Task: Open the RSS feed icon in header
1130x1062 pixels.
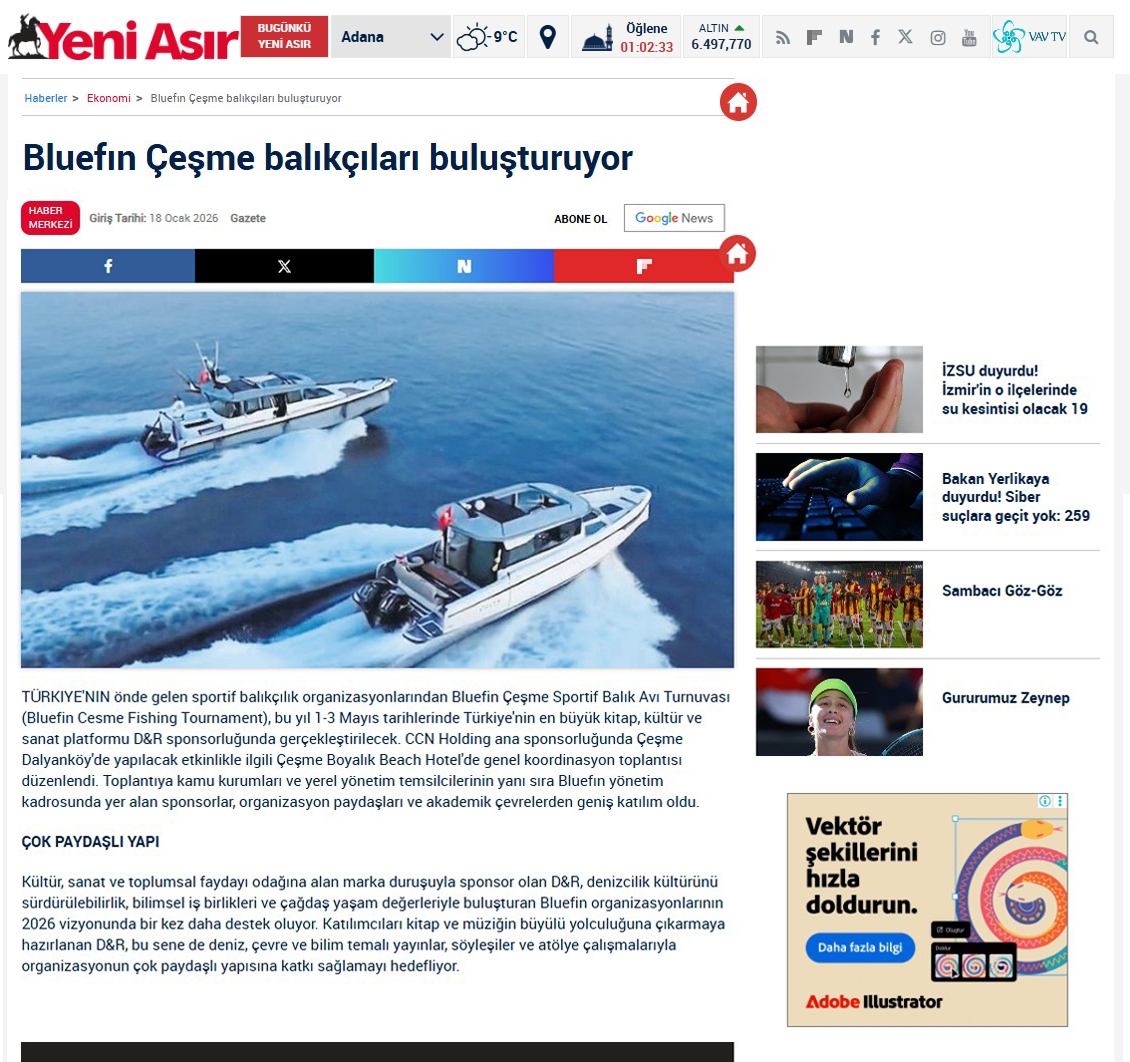Action: click(x=783, y=37)
